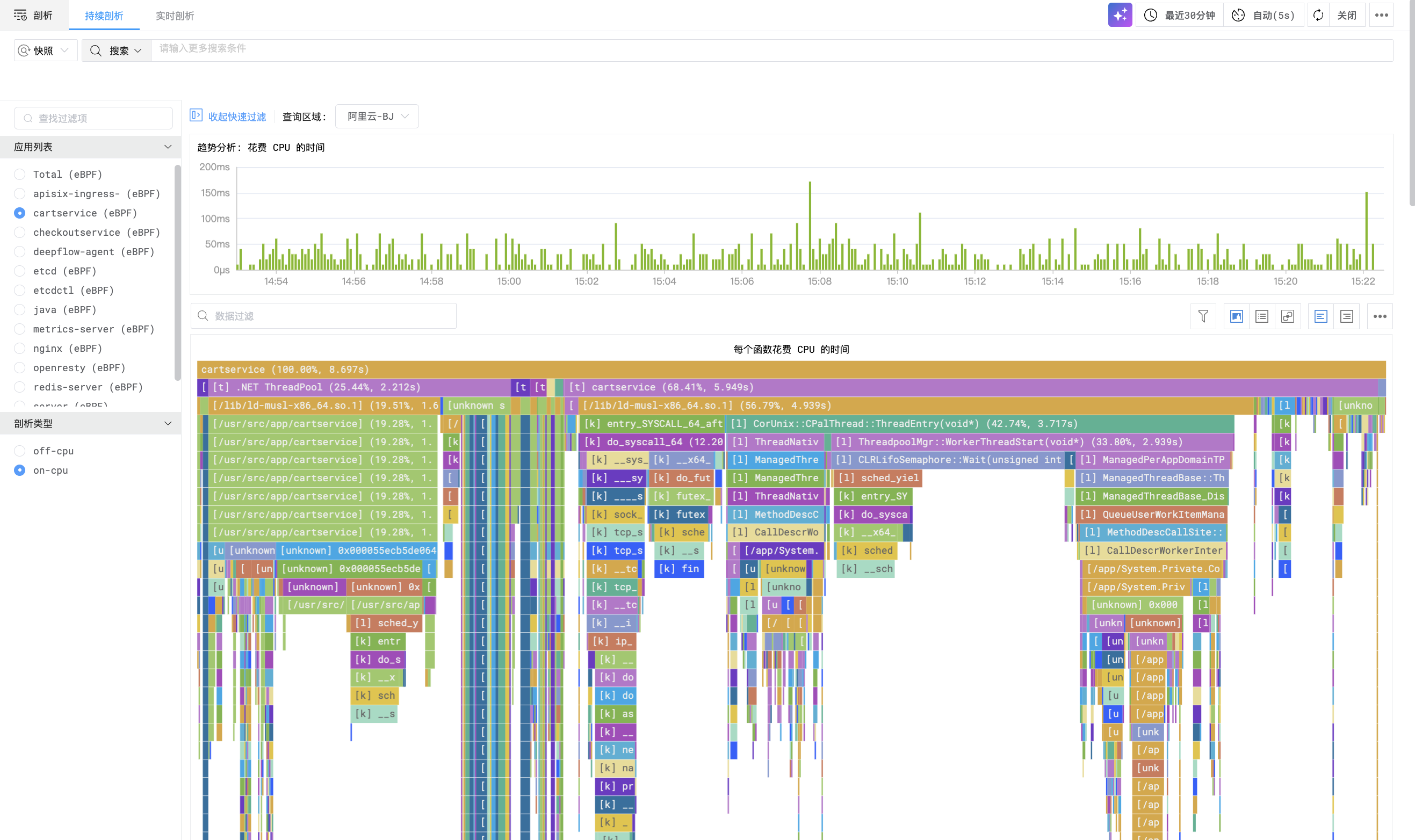Open flame graph more options ellipsis
The width and height of the screenshot is (1415, 840).
1380,316
